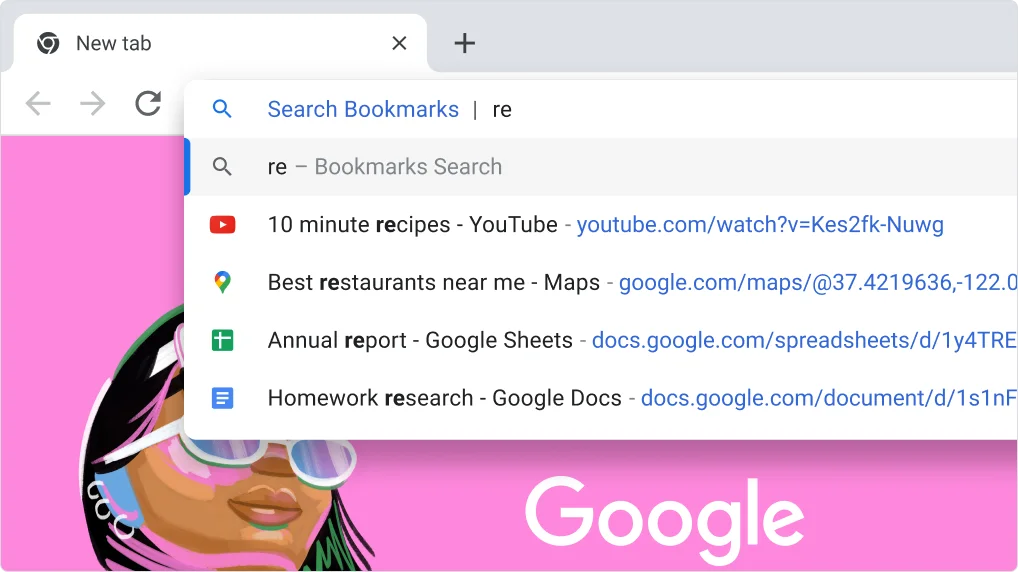Click Chrome icon on New tab
Image resolution: width=1018 pixels, height=572 pixels.
48,44
